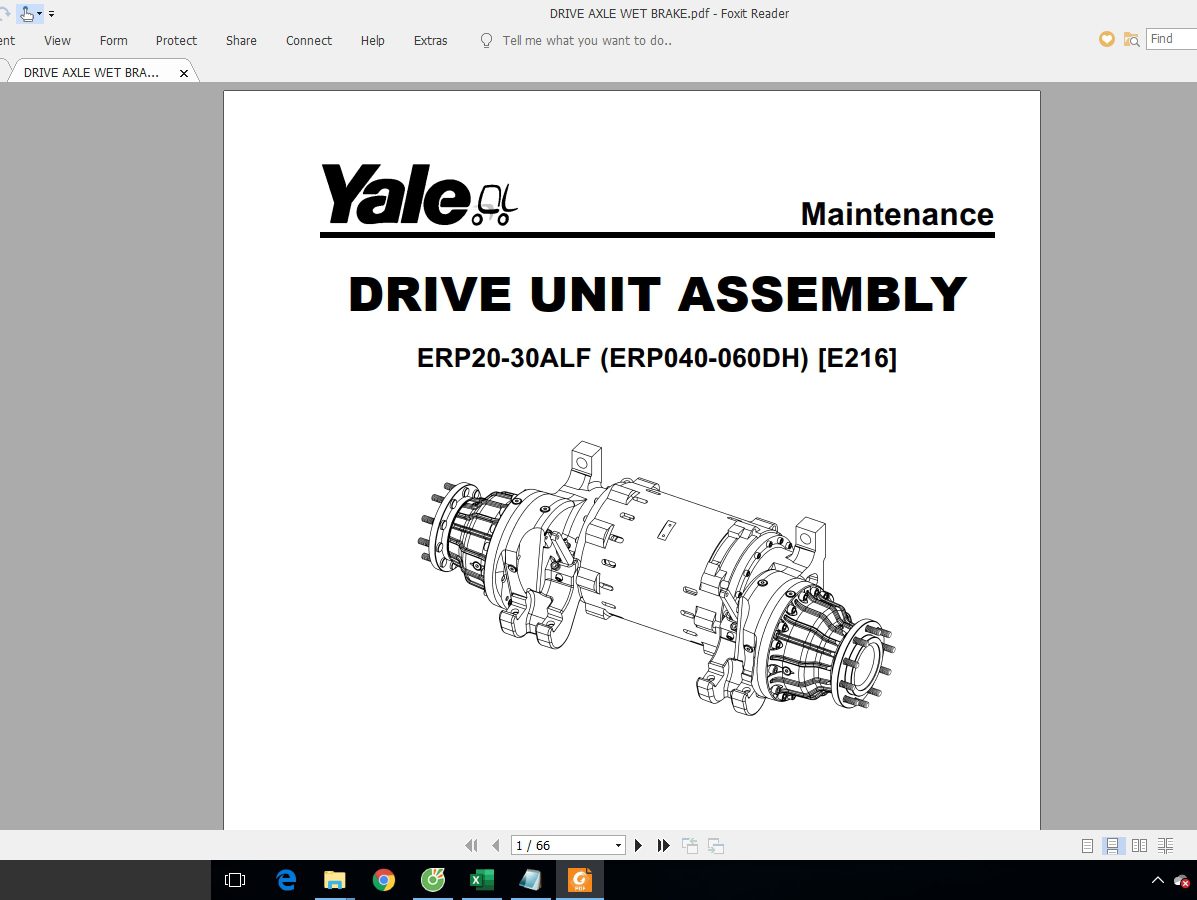Go to previous page button
This screenshot has height=900, width=1197.
point(496,845)
